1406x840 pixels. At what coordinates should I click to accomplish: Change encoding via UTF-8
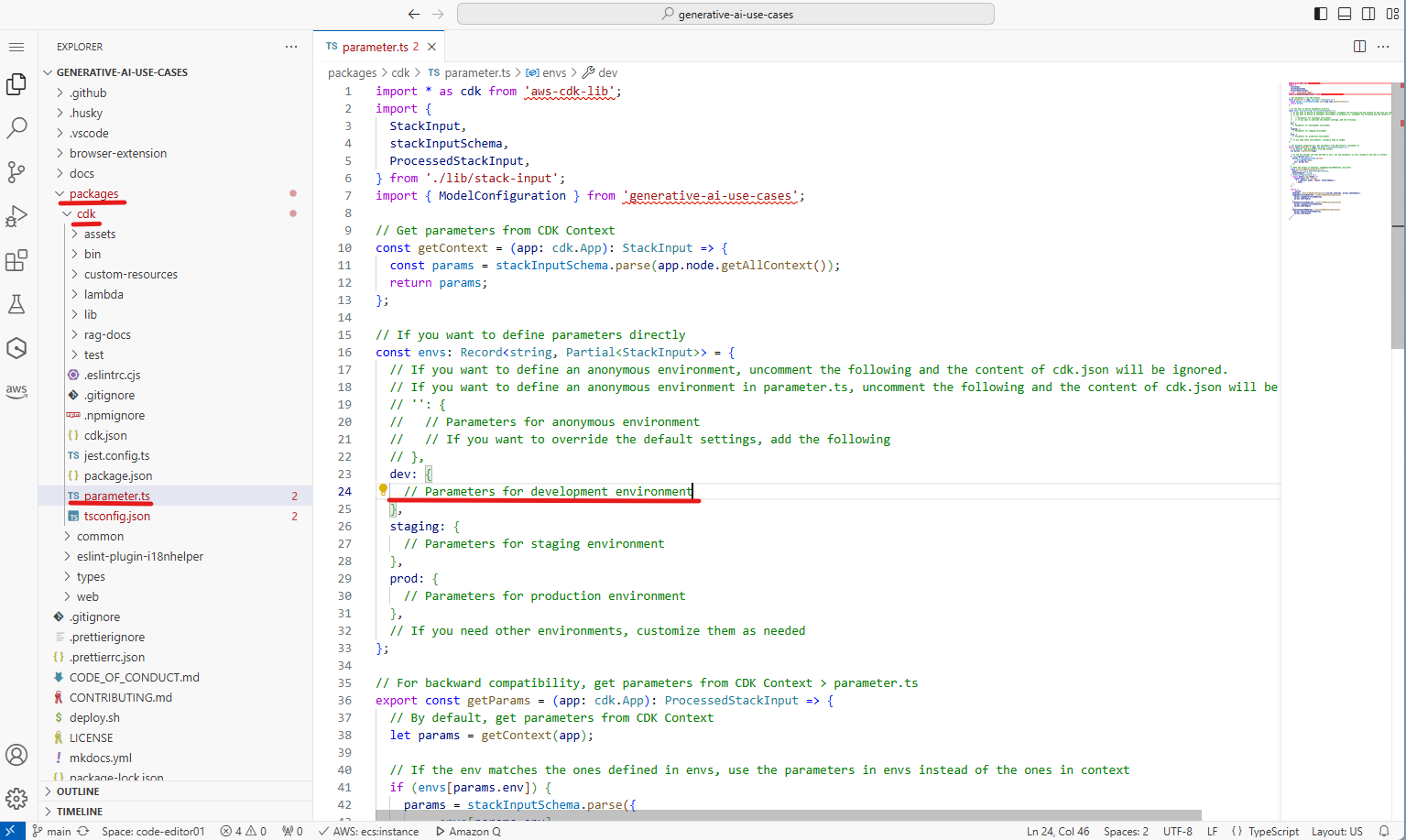[1178, 831]
